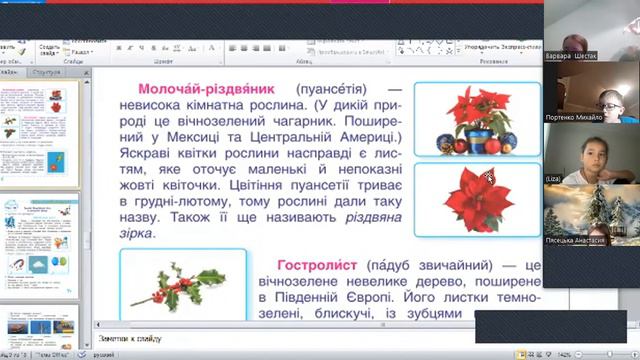This screenshot has height=360, width=640.
Task: Switch to Reading view in status bar
Action: click(540, 355)
